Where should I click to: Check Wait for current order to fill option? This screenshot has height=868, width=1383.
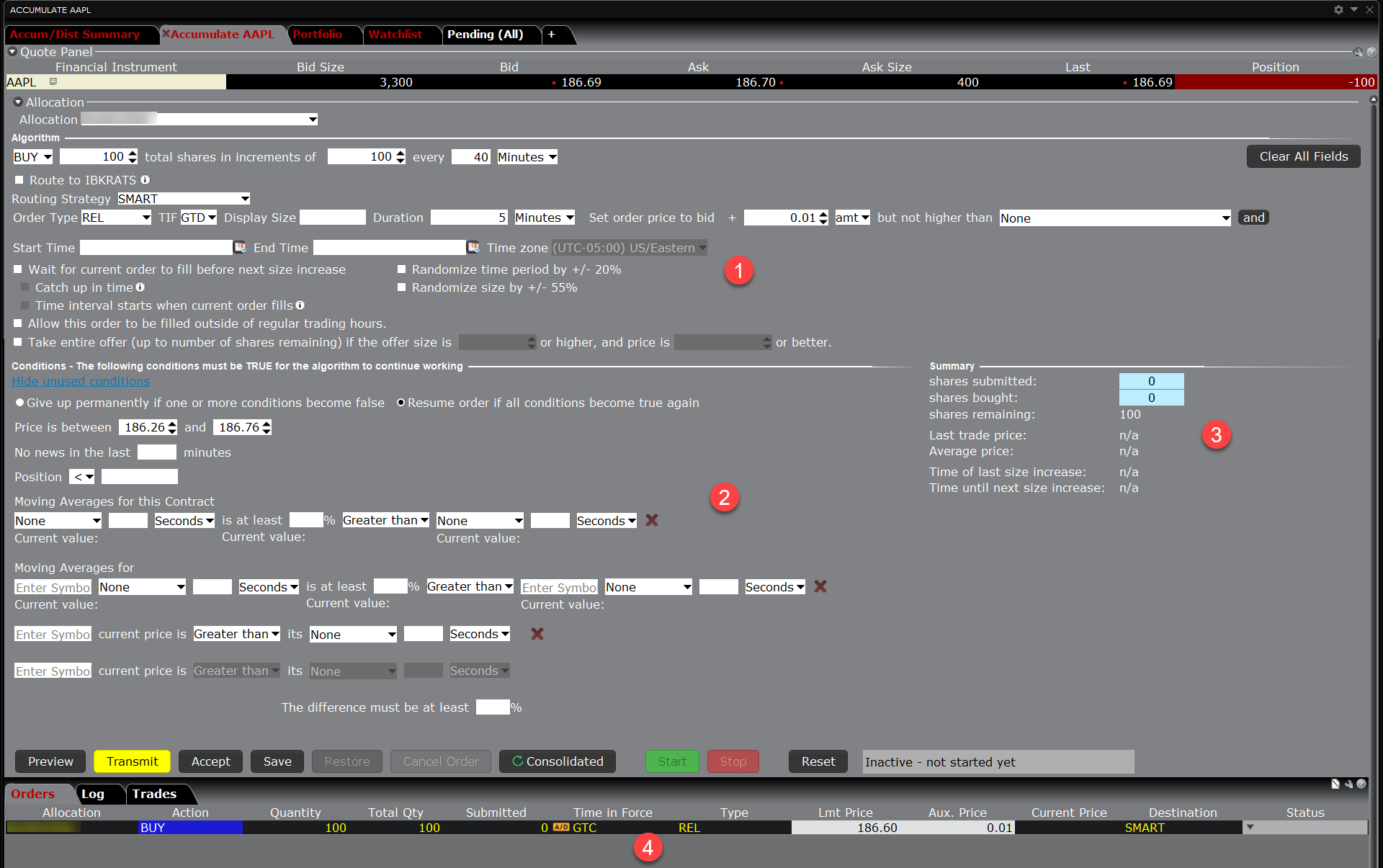point(18,269)
